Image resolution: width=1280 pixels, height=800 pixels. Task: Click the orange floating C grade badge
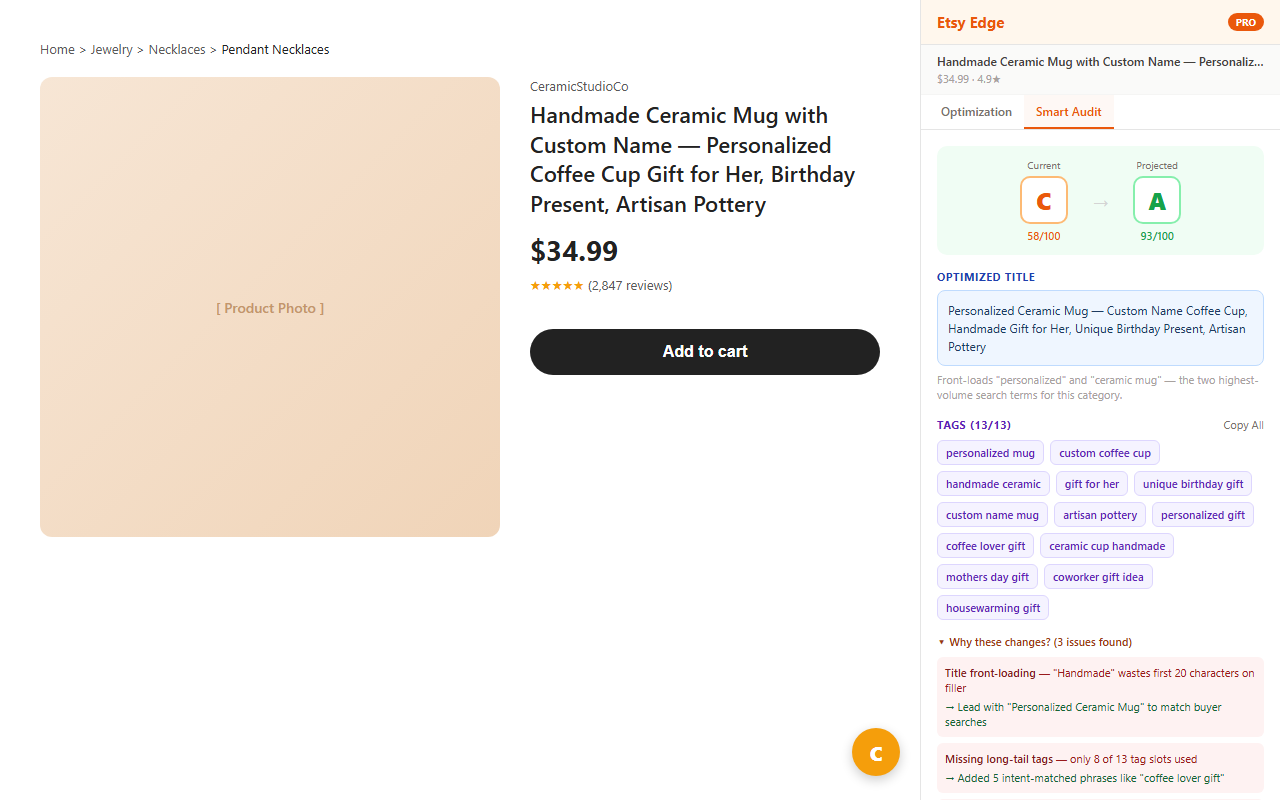point(876,752)
